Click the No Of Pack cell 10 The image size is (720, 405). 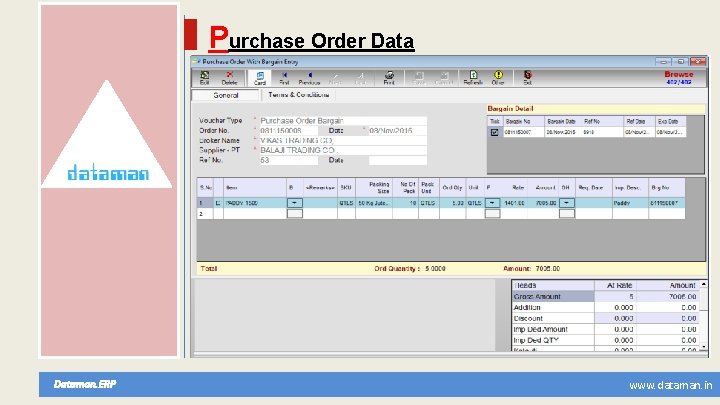tap(405, 202)
